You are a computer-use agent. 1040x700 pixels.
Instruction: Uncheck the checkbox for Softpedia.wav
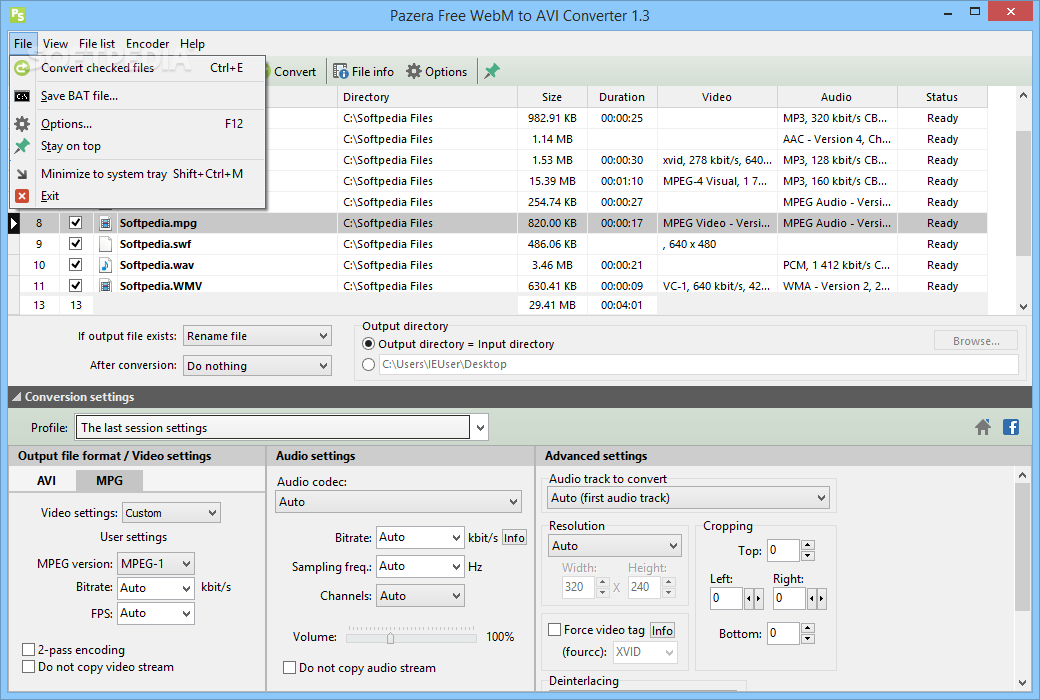tap(76, 265)
